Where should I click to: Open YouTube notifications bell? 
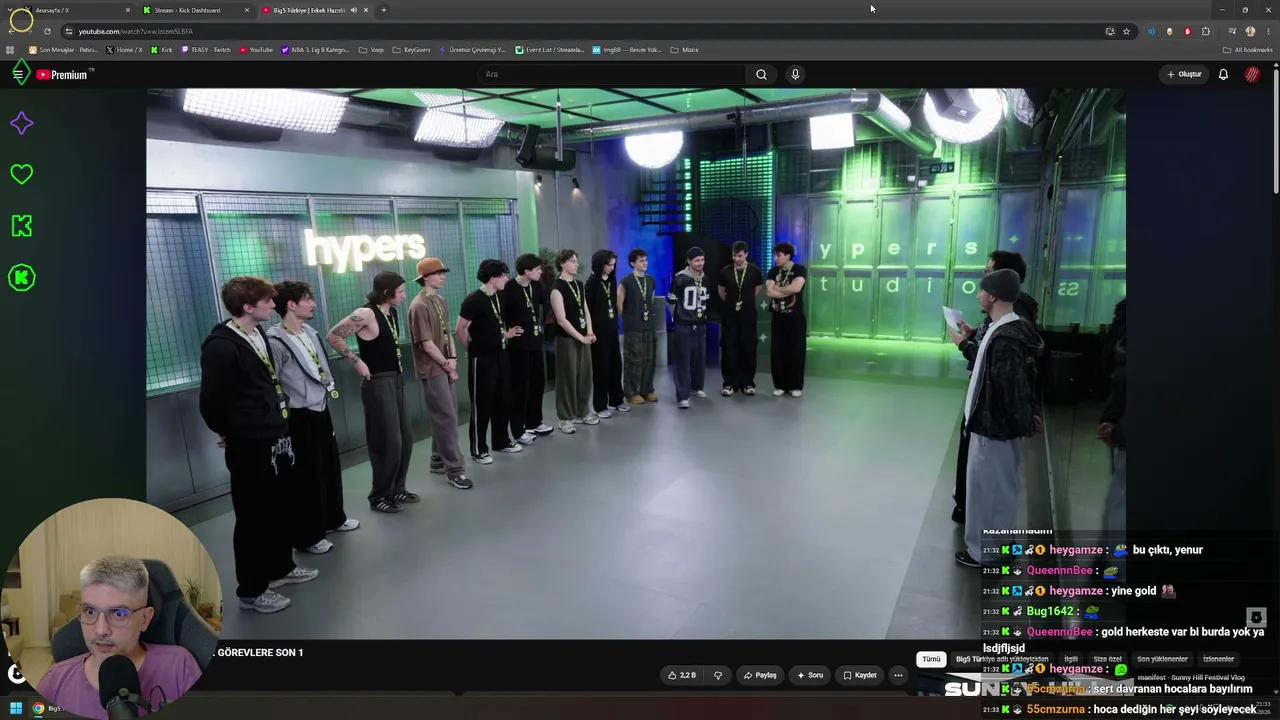pos(1223,74)
